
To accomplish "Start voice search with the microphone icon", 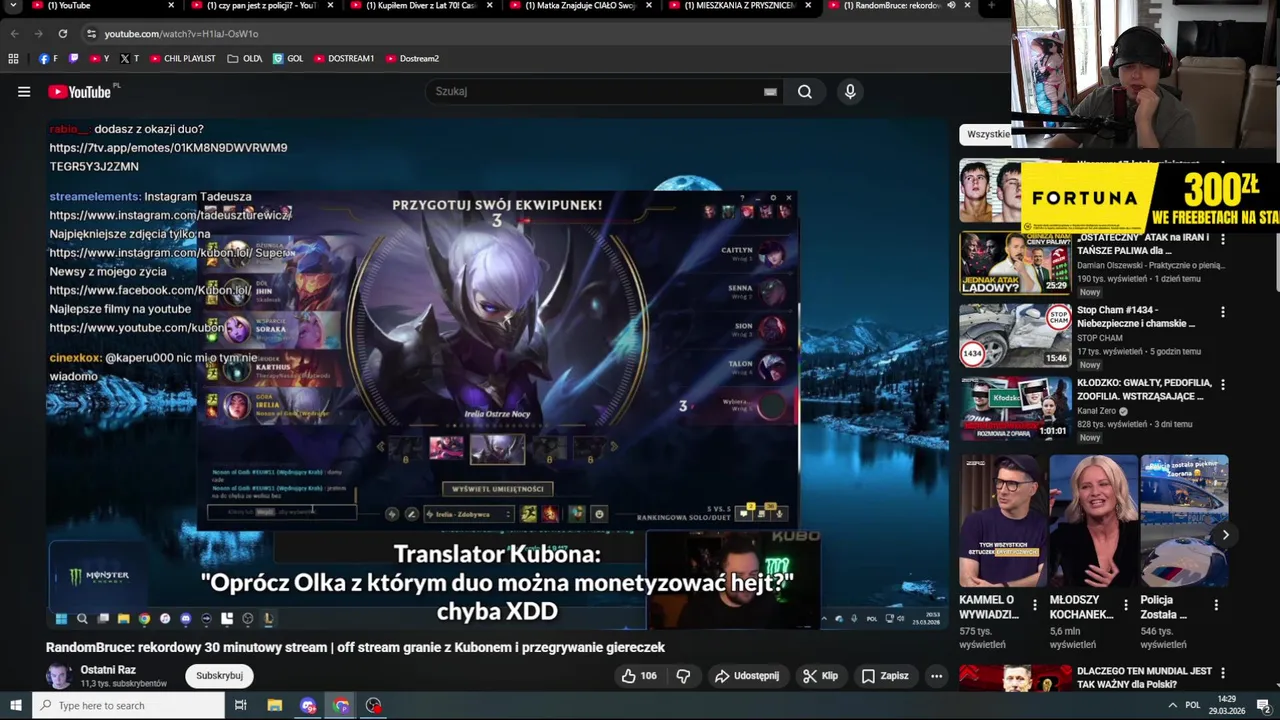I will pos(850,92).
